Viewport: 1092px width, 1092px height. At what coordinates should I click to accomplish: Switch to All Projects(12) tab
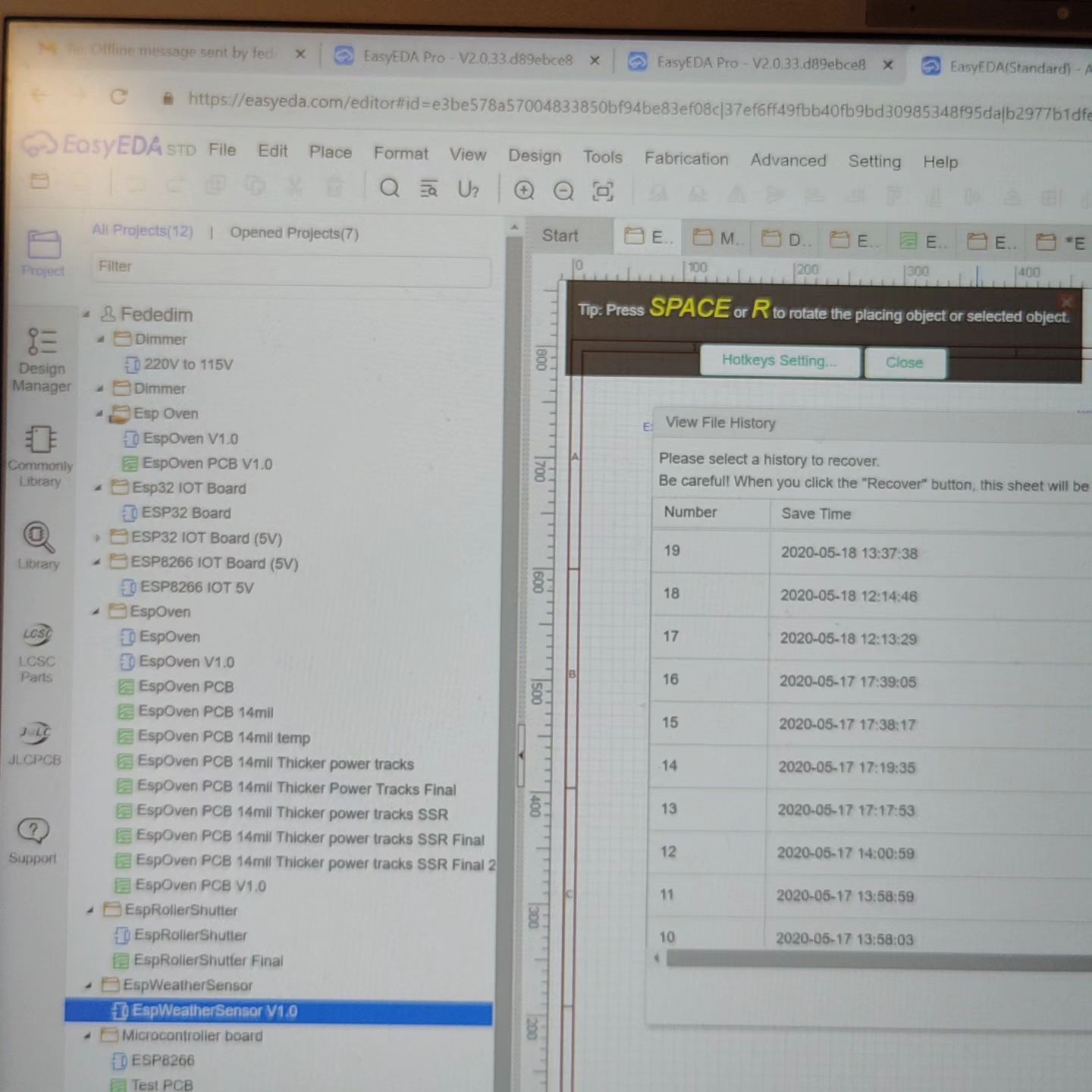pos(143,231)
